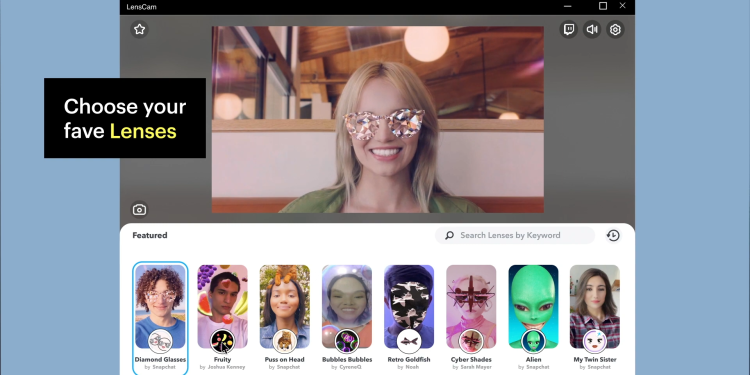750x375 pixels.
Task: Open the favorites star icon
Action: [139, 30]
